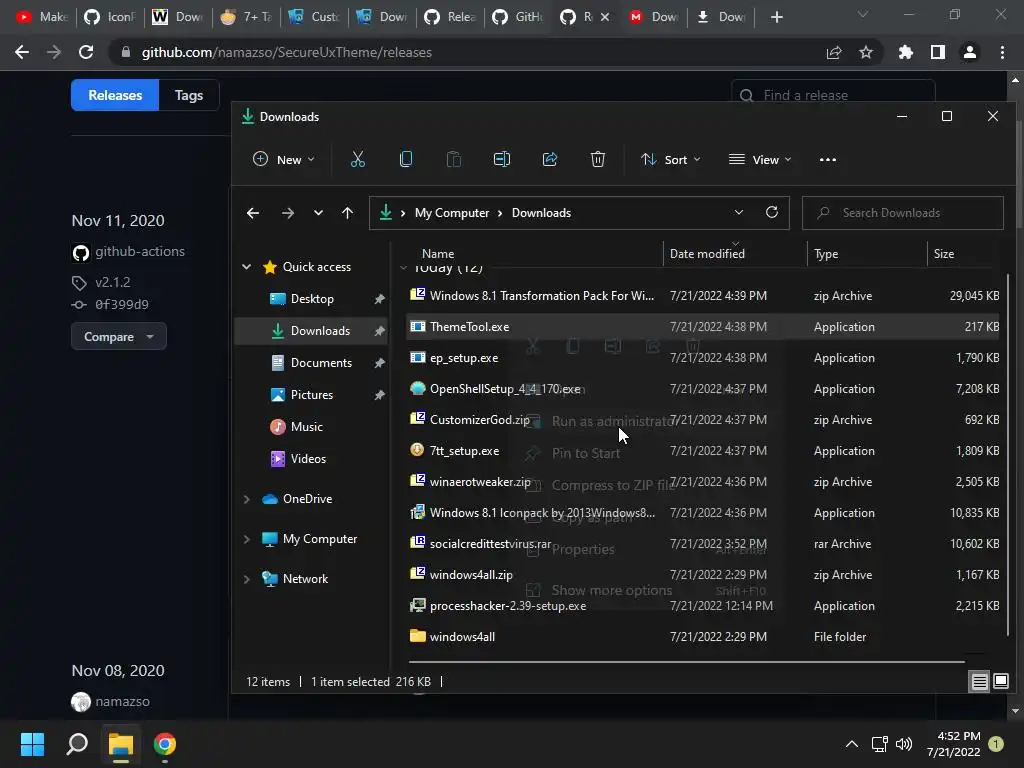Open the Compare dropdown on GitHub
Screen dimensions: 1024x768
click(119, 337)
